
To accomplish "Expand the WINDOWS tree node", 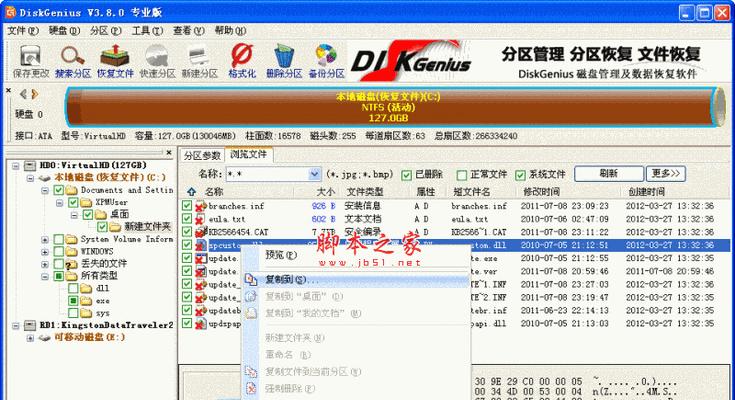I will coord(45,252).
